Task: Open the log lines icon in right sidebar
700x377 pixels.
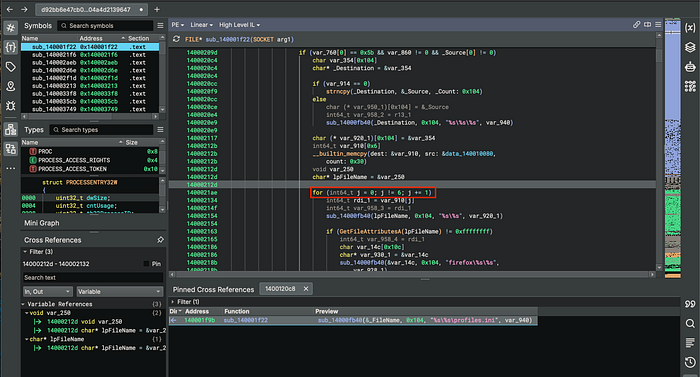Action: 690,343
